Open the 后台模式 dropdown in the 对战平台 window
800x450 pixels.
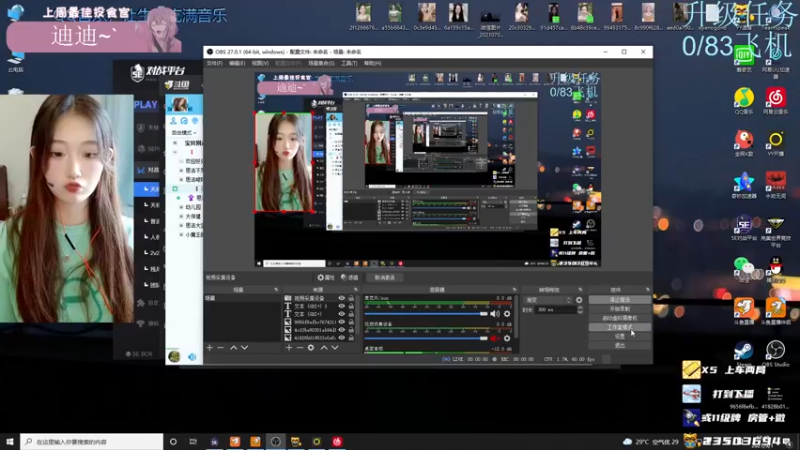[184, 133]
